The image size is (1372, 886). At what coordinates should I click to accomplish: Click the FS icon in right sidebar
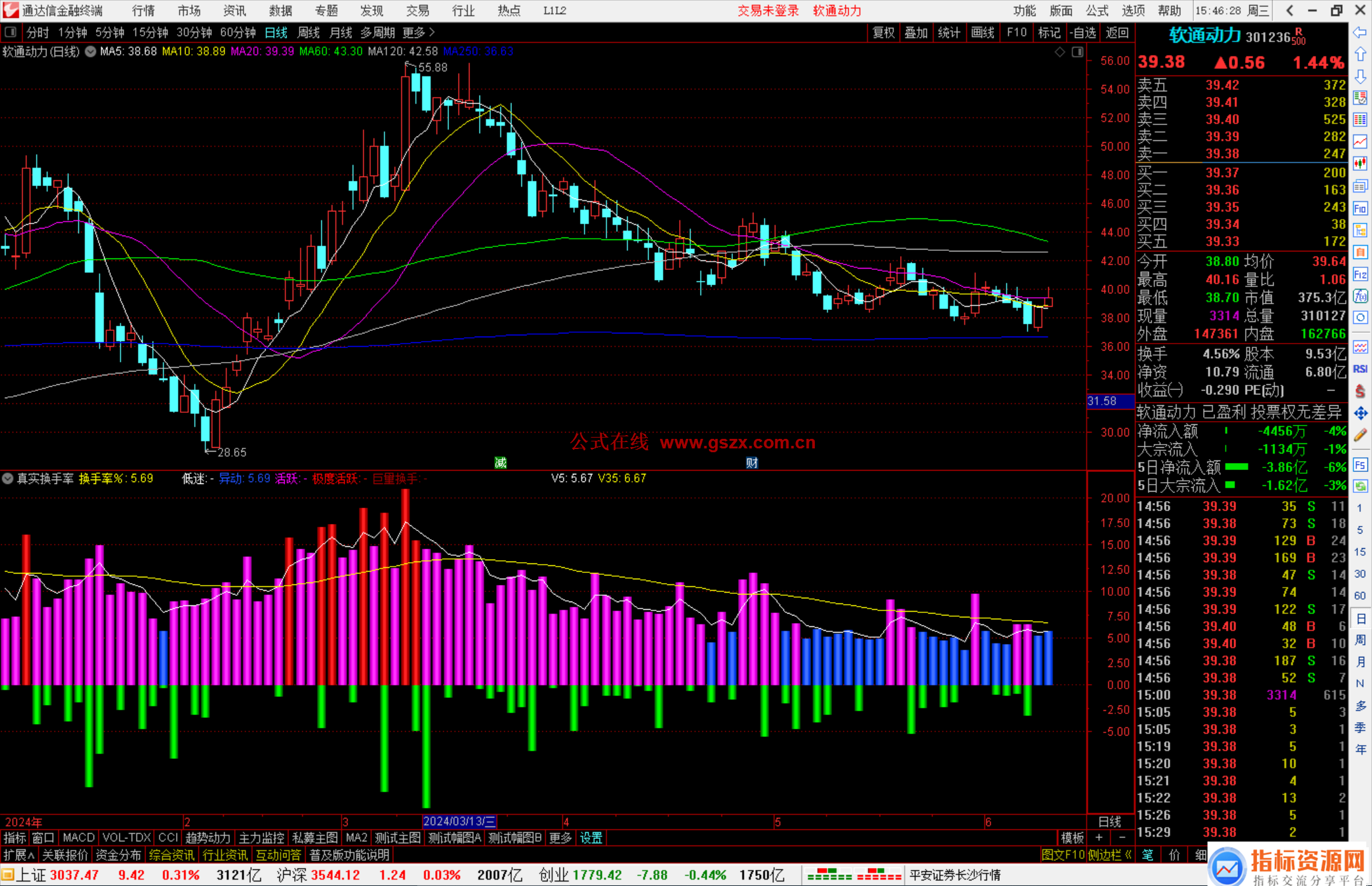click(1360, 465)
